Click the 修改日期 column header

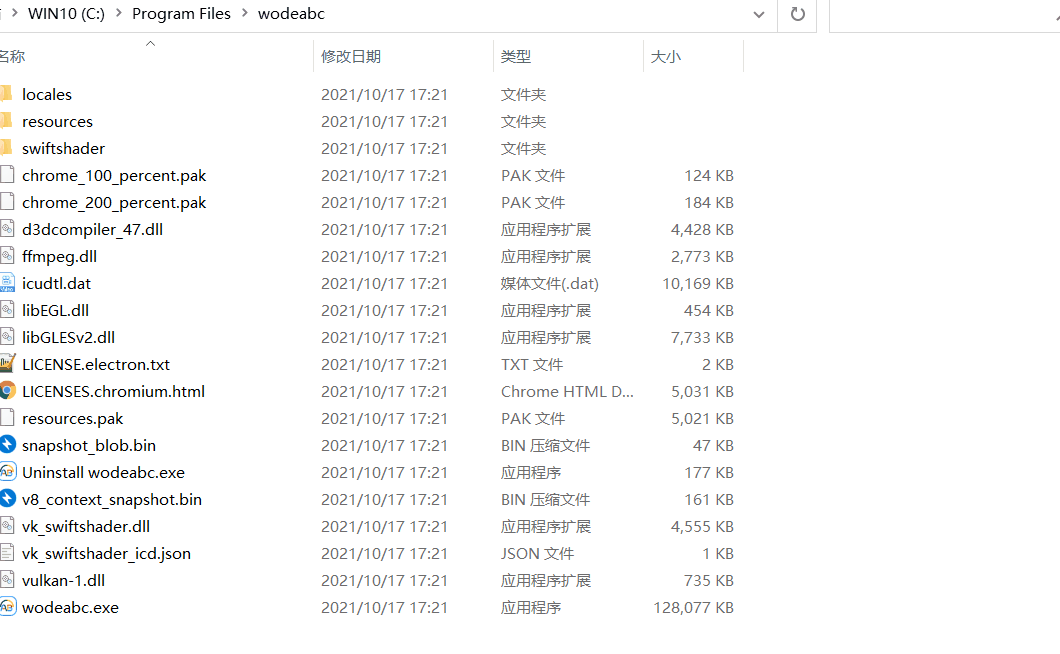(x=349, y=56)
